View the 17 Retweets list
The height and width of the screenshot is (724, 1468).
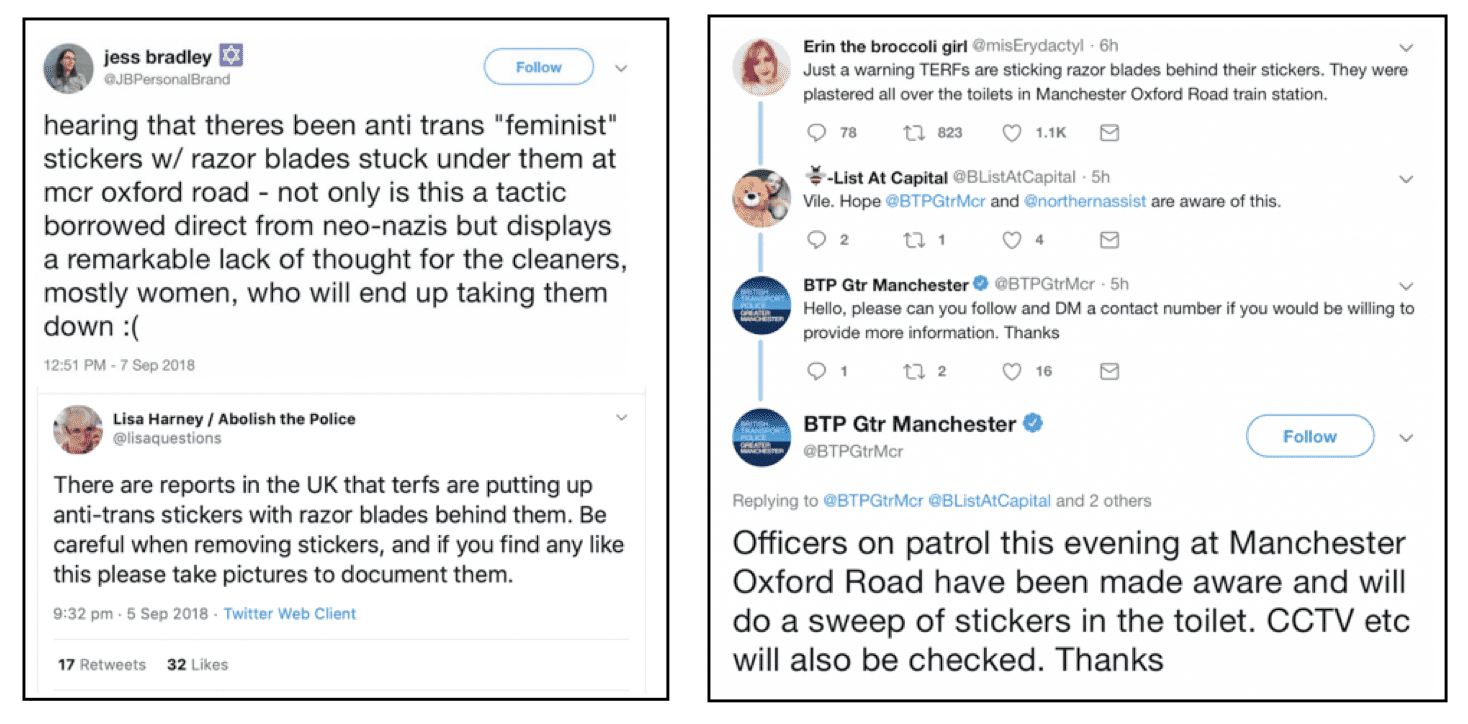click(101, 664)
